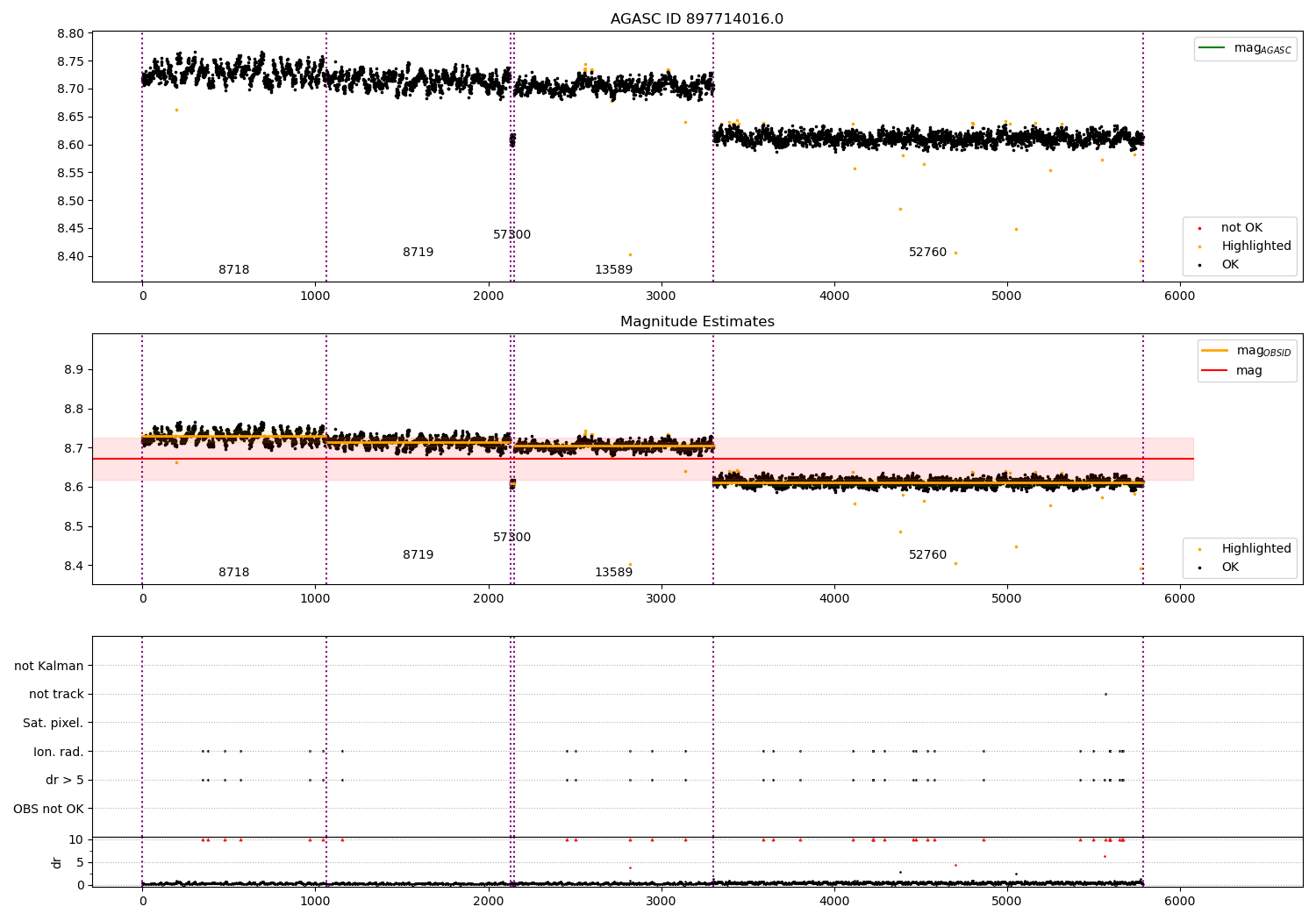Viewport: 1316px width, 921px height.
Task: Click obsid label 52760 in top plot
Action: click(x=928, y=253)
